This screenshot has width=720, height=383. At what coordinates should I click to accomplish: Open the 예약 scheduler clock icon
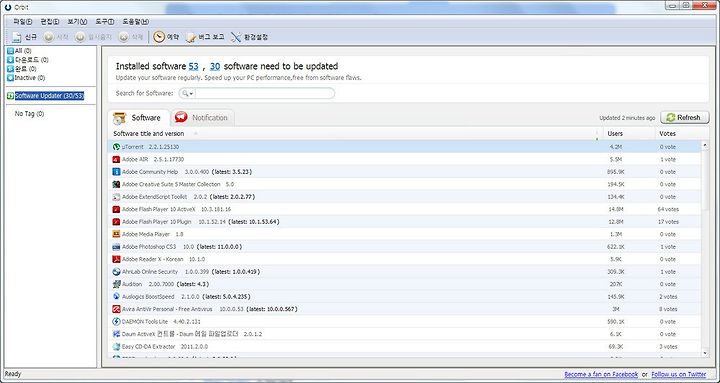point(159,37)
